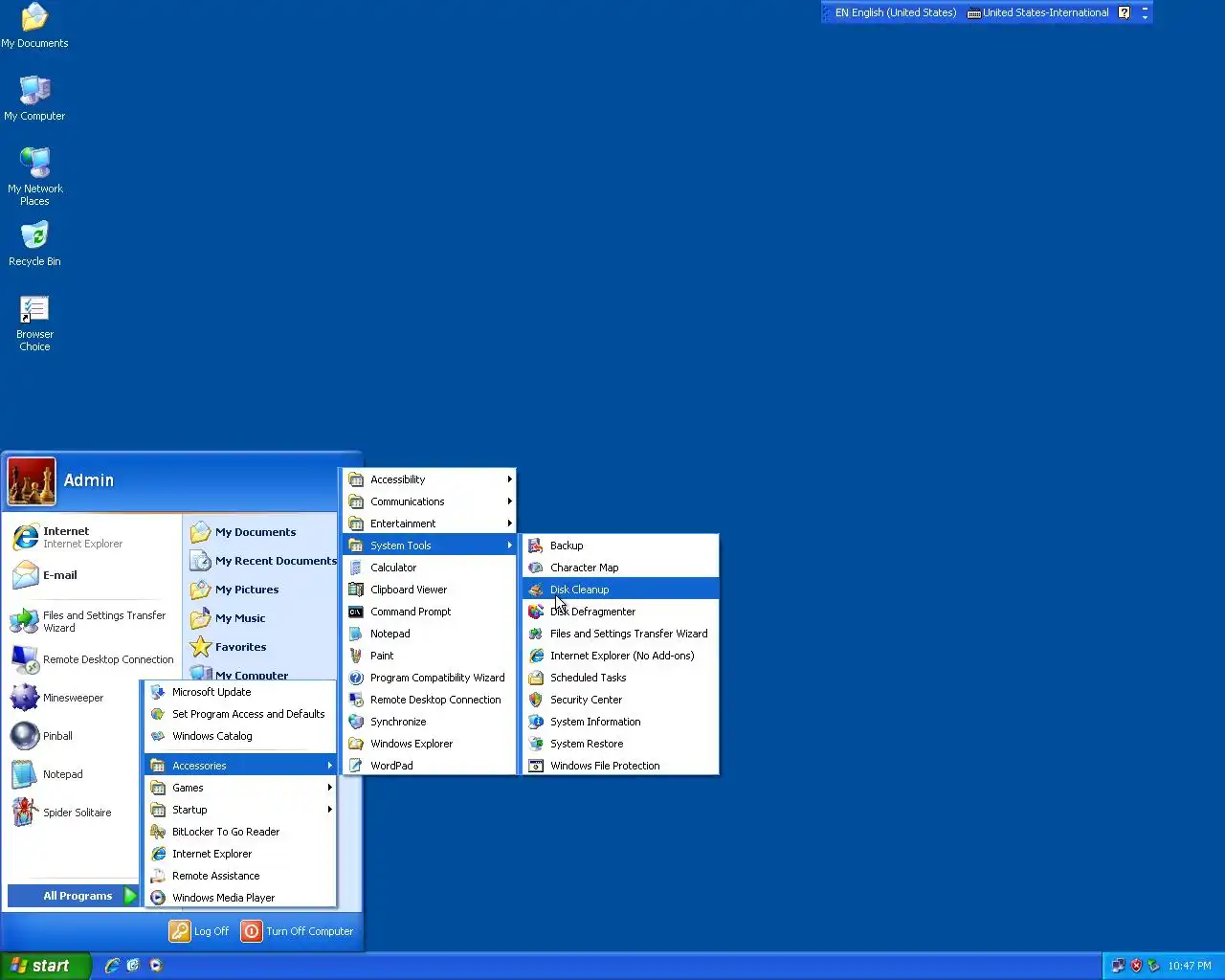Click the Log Off button
The image size is (1225, 980).
(199, 931)
